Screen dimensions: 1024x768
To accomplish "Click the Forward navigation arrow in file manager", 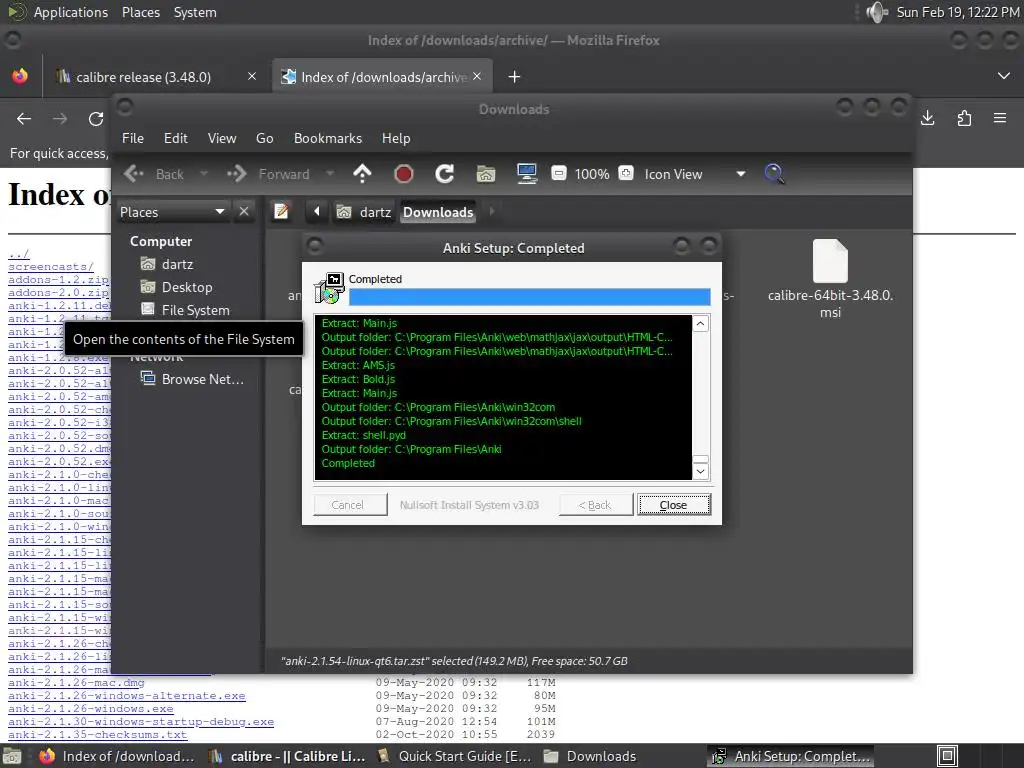I will (236, 174).
